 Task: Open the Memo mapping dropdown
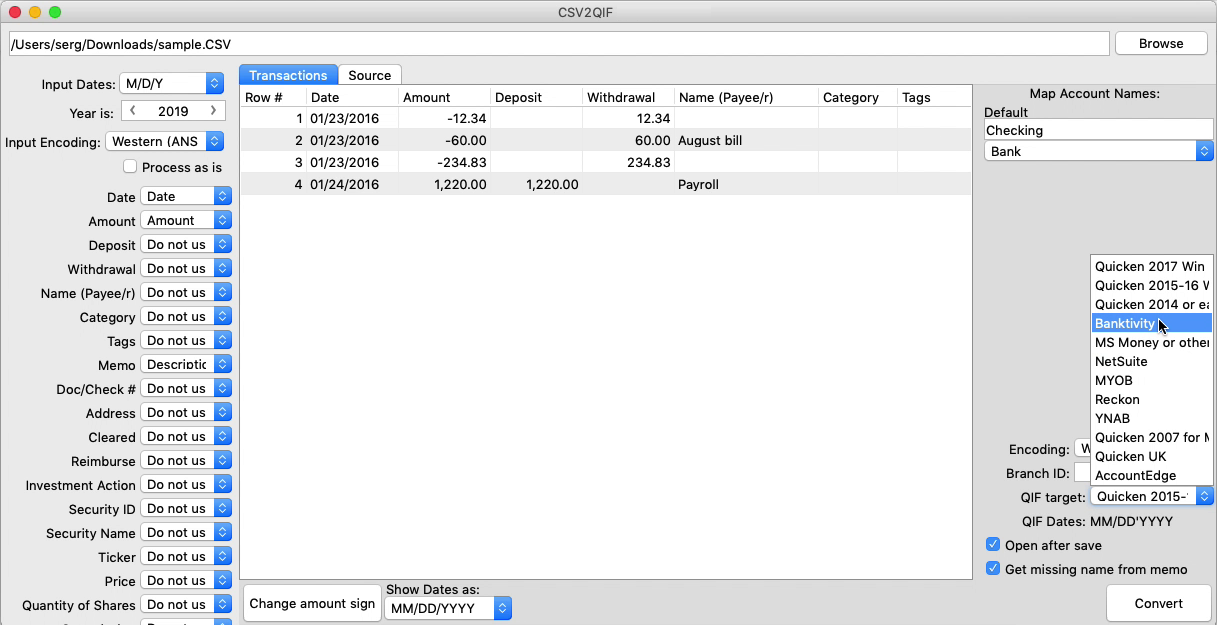(x=186, y=365)
